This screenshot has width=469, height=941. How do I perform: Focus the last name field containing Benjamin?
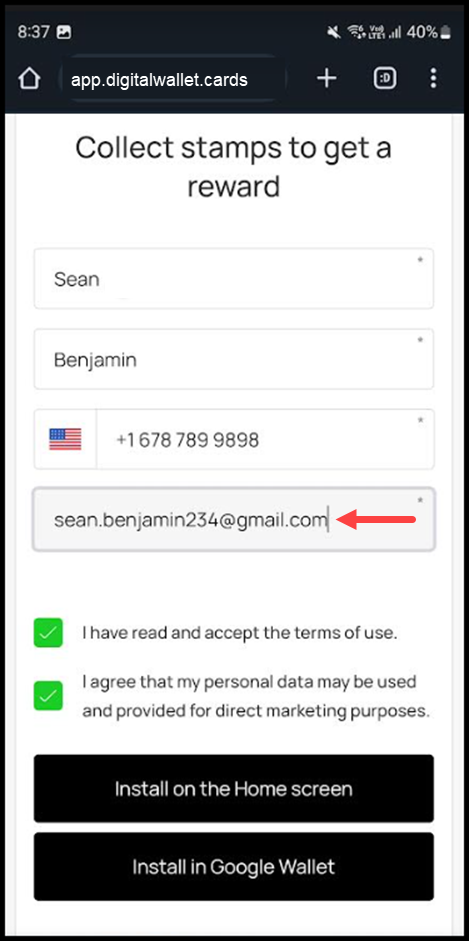click(x=233, y=359)
